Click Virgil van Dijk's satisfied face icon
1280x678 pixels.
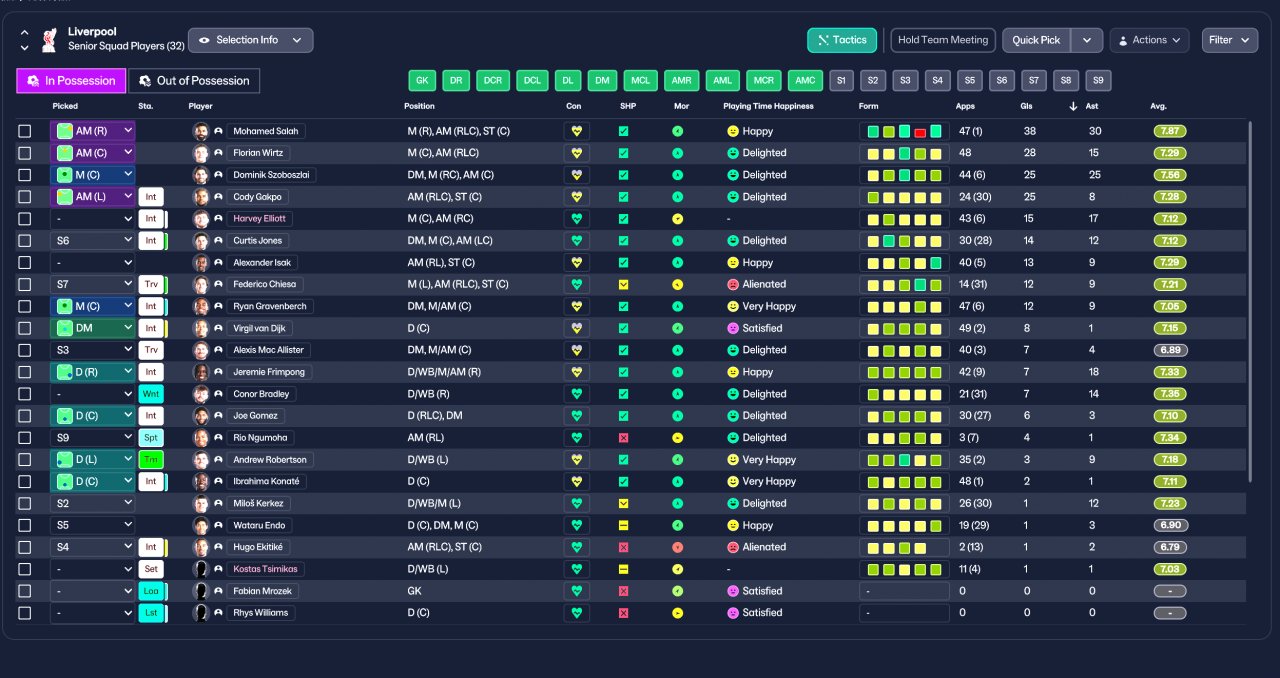pyautogui.click(x=732, y=328)
